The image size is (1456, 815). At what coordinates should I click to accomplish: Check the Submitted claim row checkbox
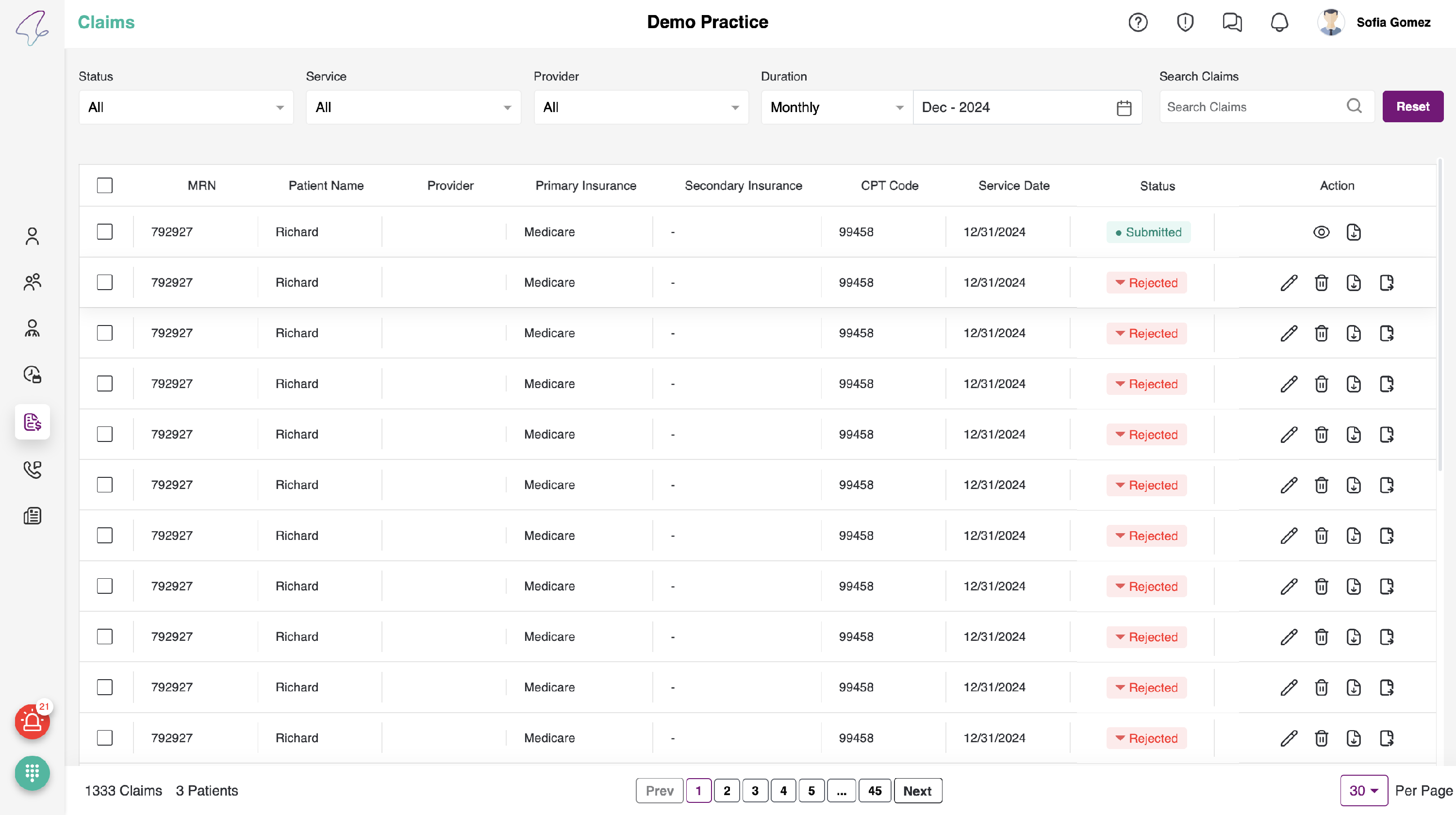click(104, 231)
